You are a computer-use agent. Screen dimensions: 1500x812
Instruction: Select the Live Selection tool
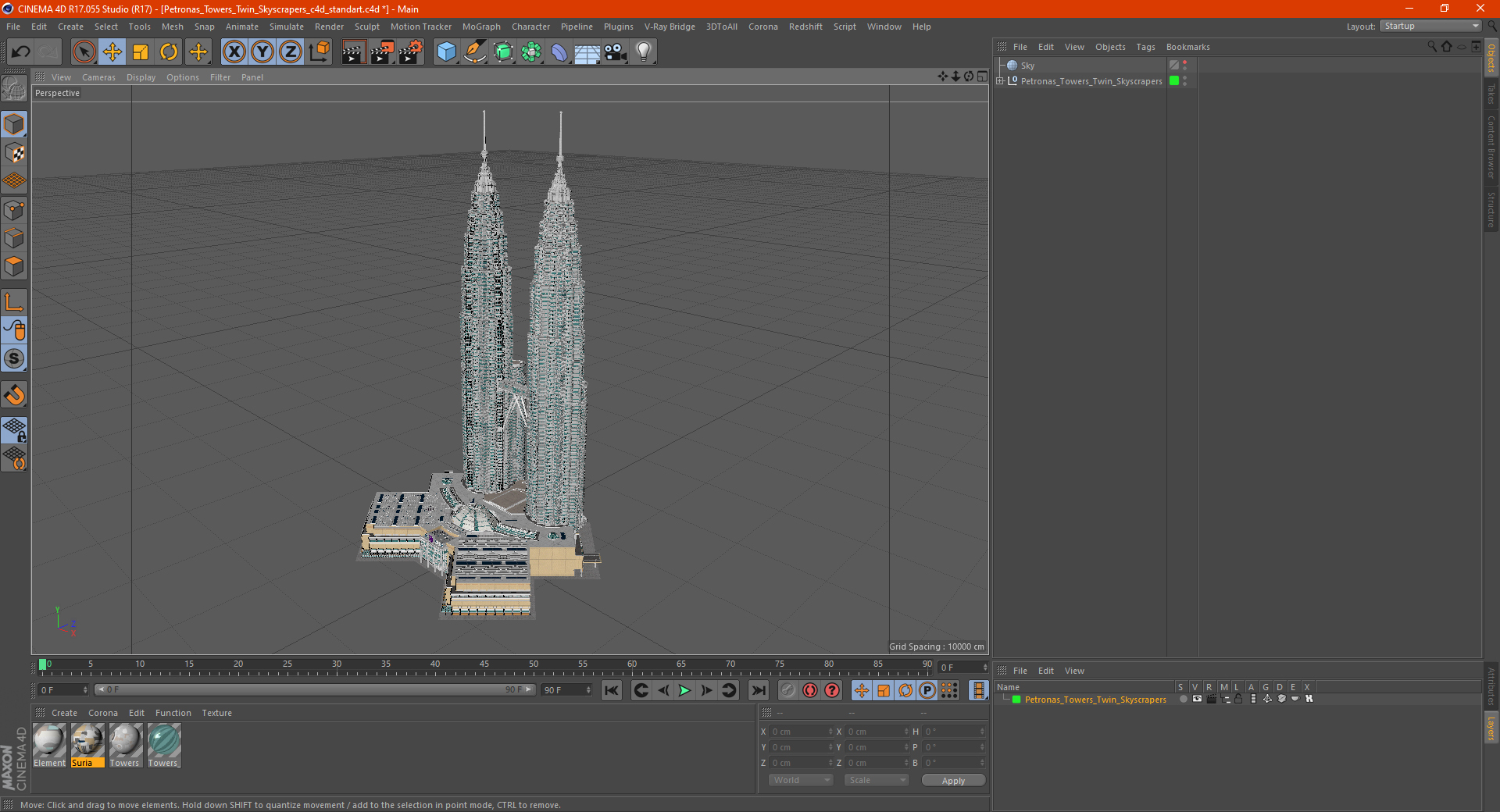pyautogui.click(x=84, y=52)
